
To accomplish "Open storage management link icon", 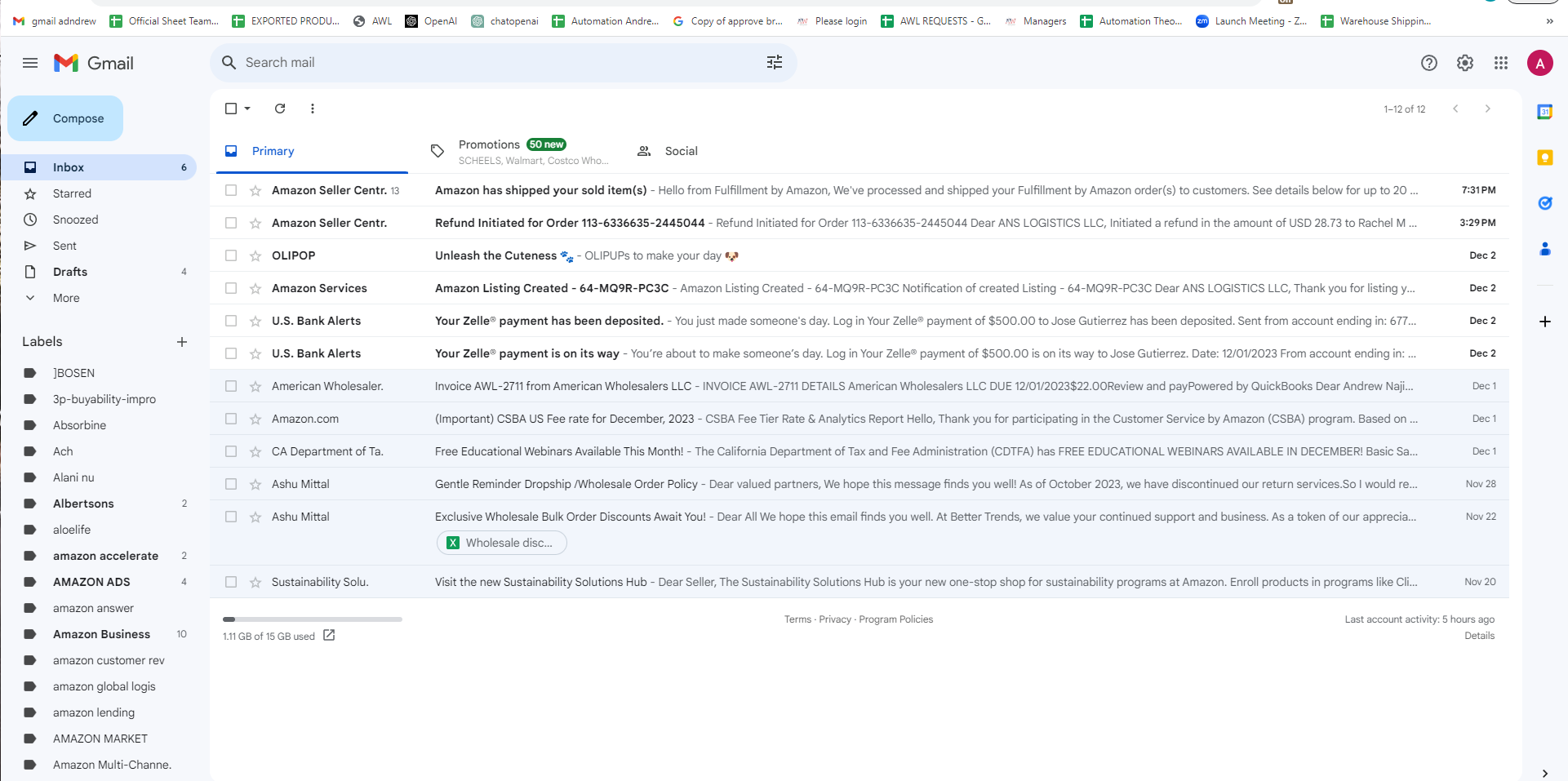I will point(329,635).
